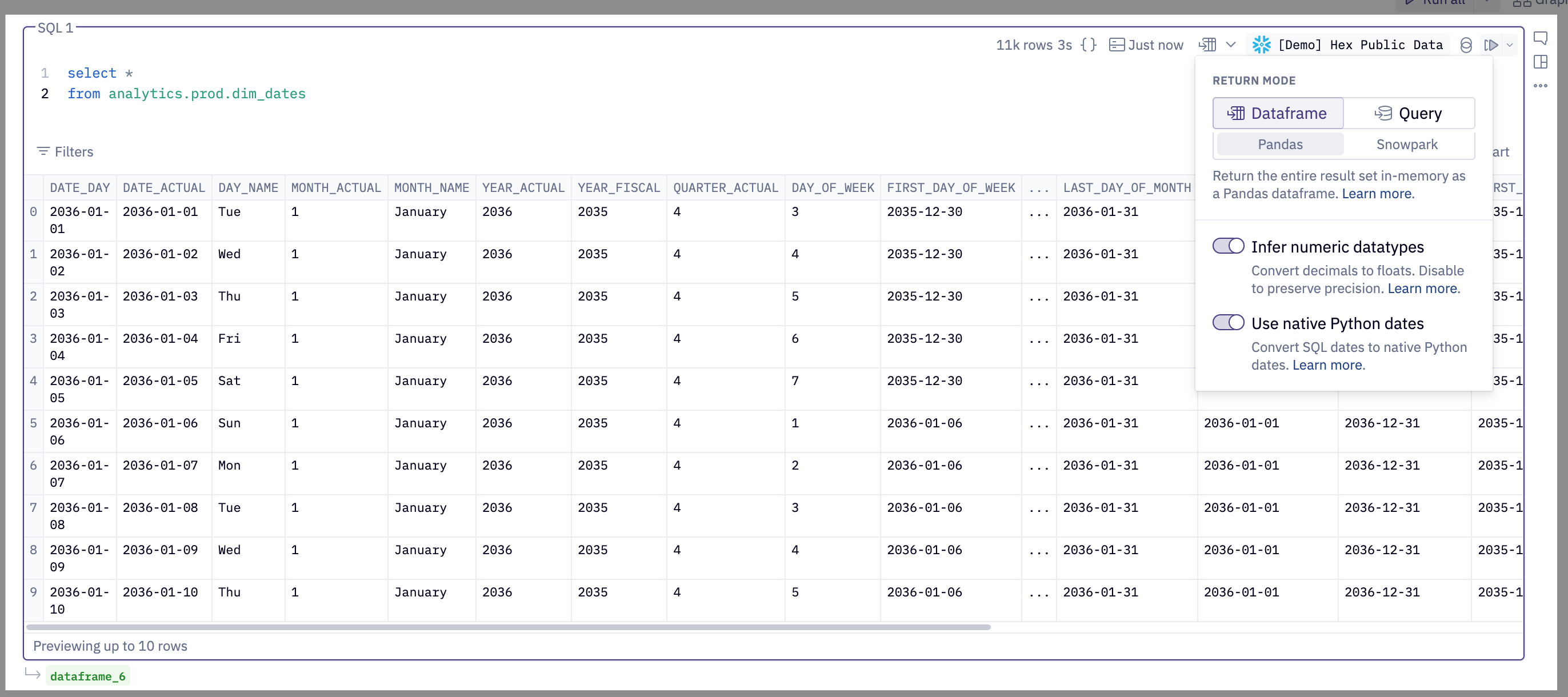Viewport: 1568px width, 697px height.
Task: Click the dataframe_6 output name
Action: click(x=87, y=676)
